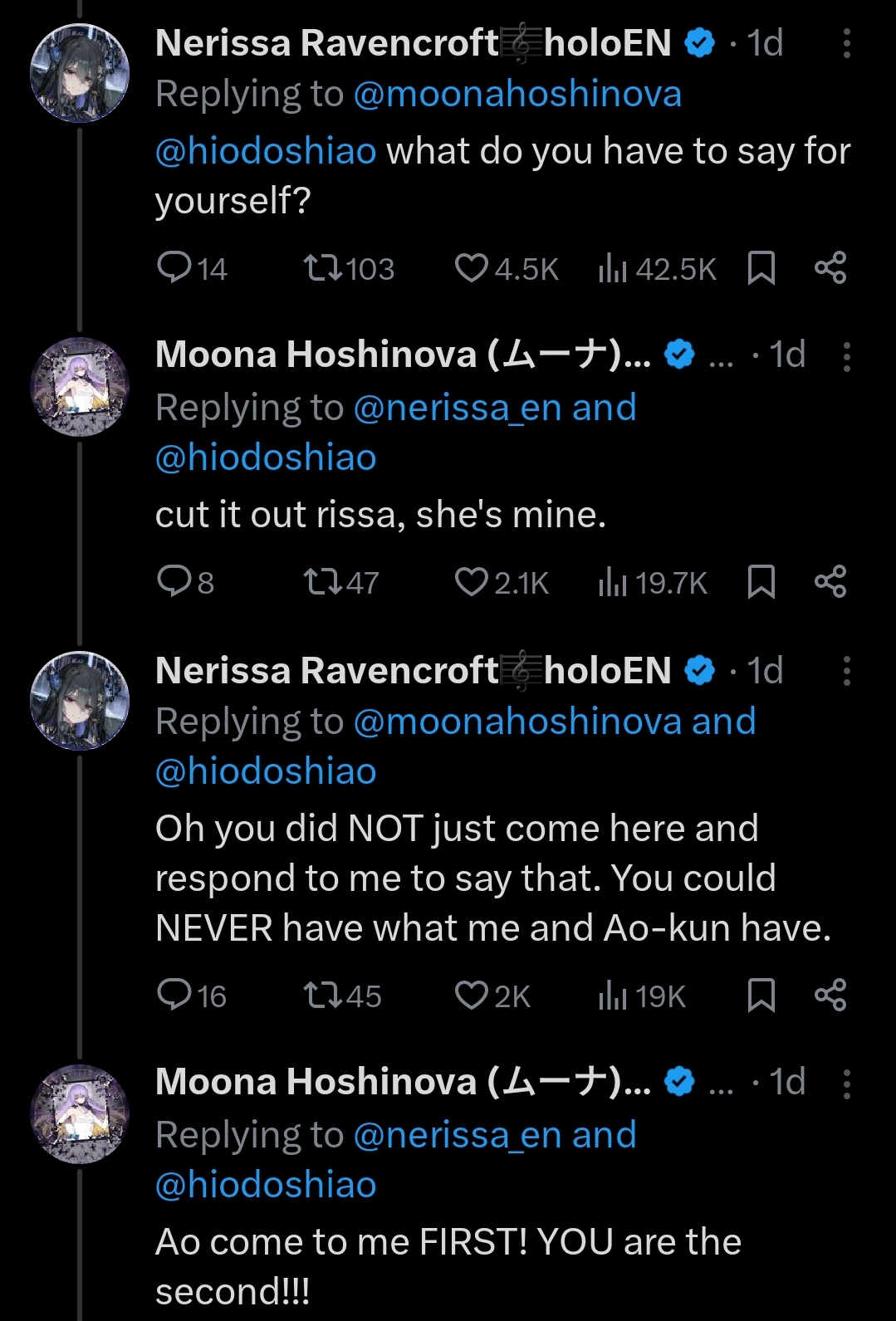Open Nerissa Ravencroft's avatar on first tweet

pos(80,74)
